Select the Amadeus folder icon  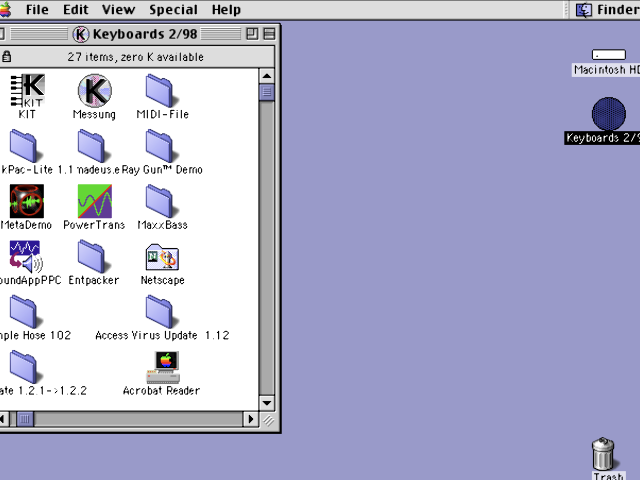tap(94, 146)
